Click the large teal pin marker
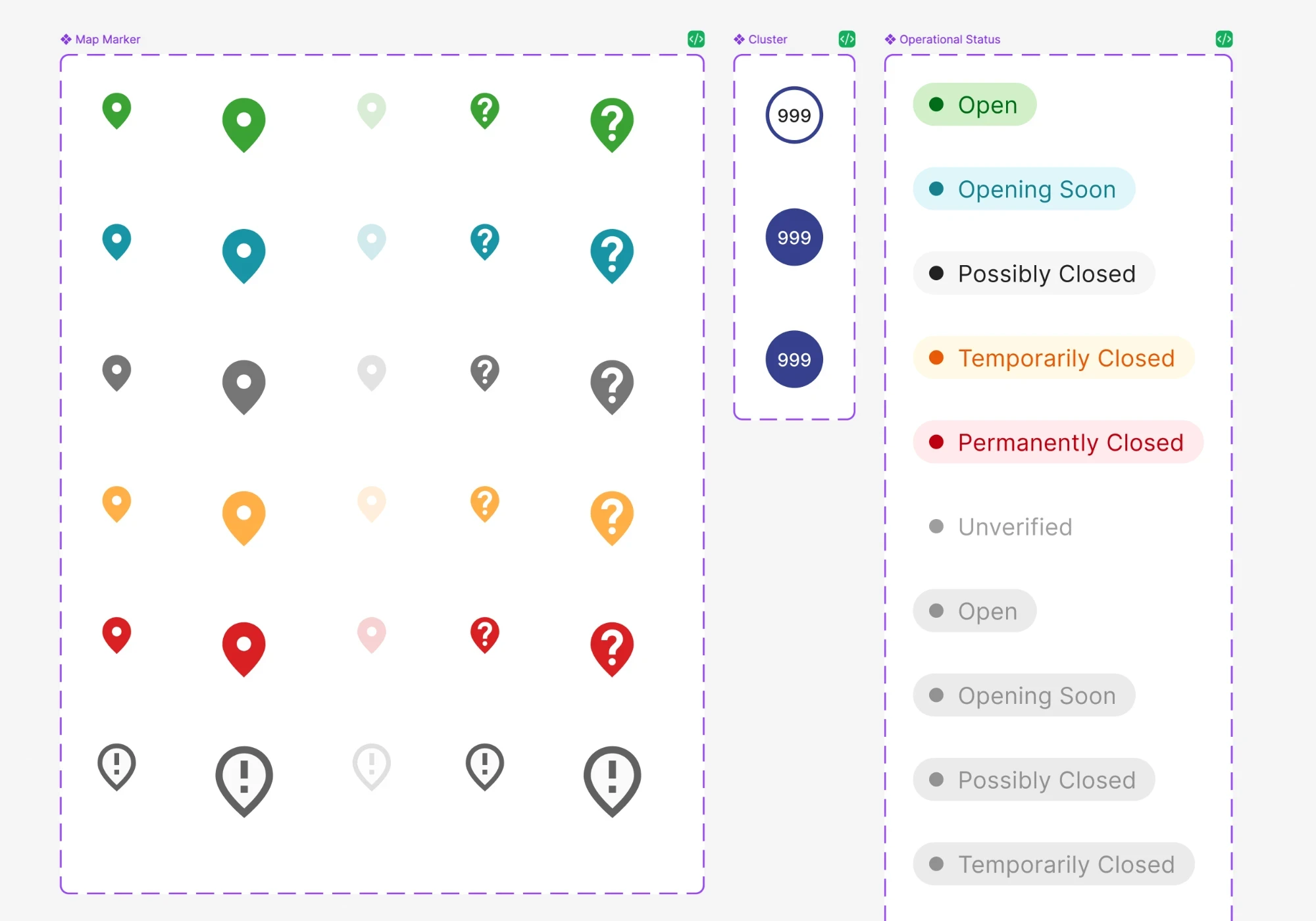Screen dimensions: 1316x921 pos(244,256)
